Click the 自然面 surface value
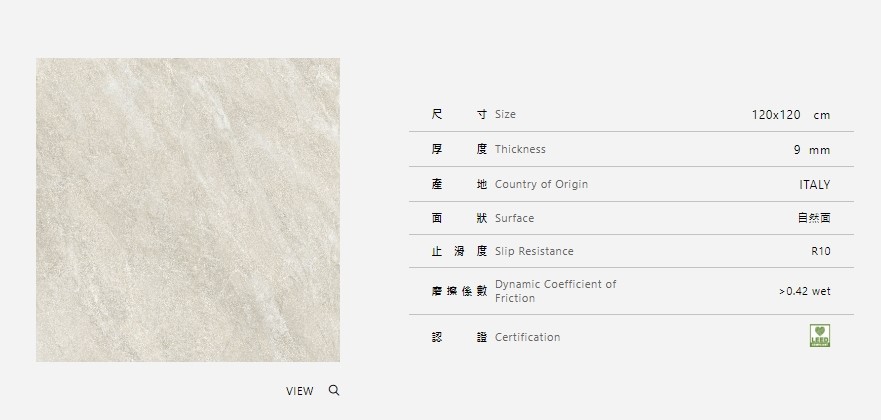This screenshot has width=881, height=420. (813, 218)
